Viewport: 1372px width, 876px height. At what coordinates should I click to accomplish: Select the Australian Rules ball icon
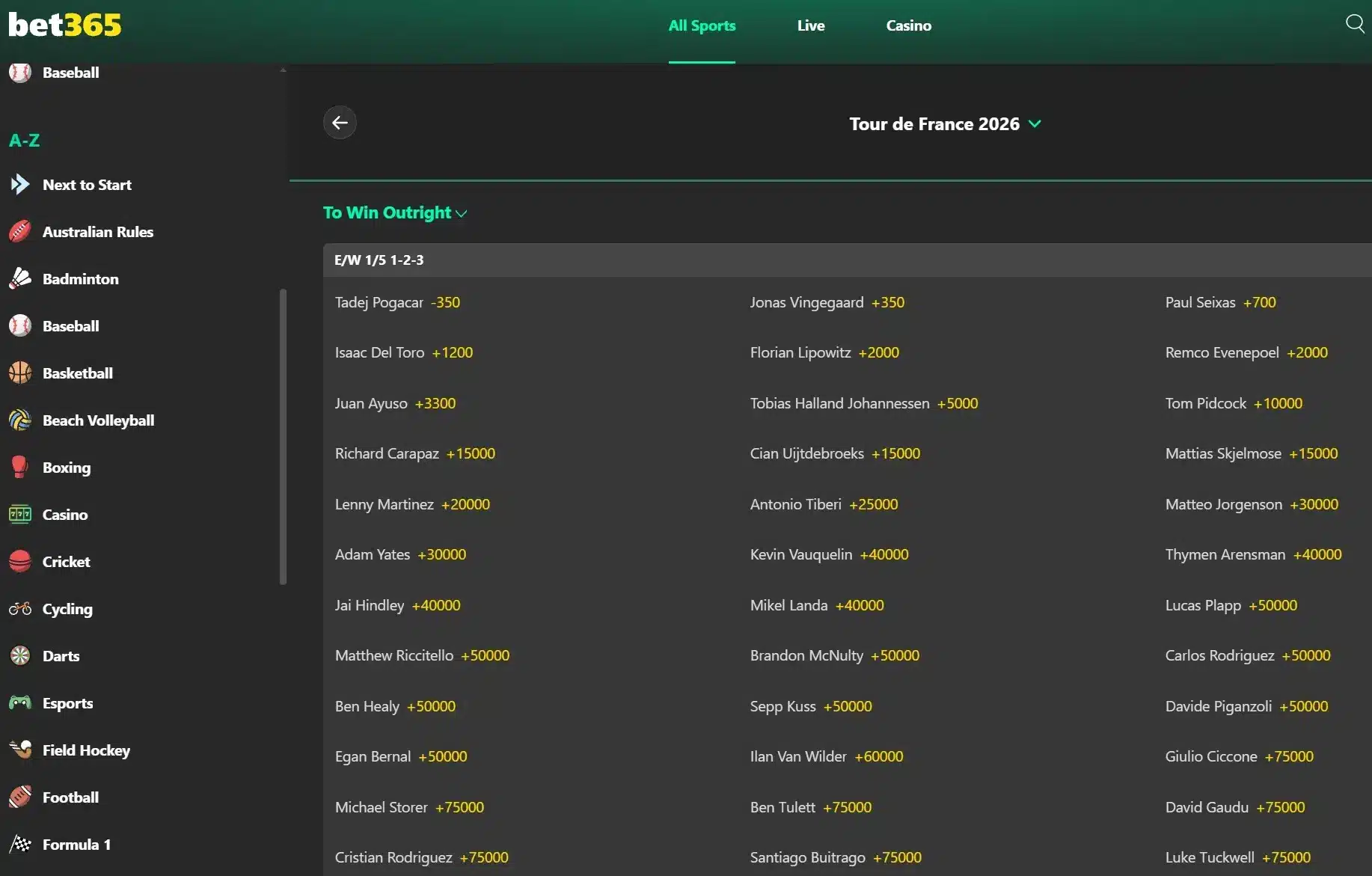[20, 232]
